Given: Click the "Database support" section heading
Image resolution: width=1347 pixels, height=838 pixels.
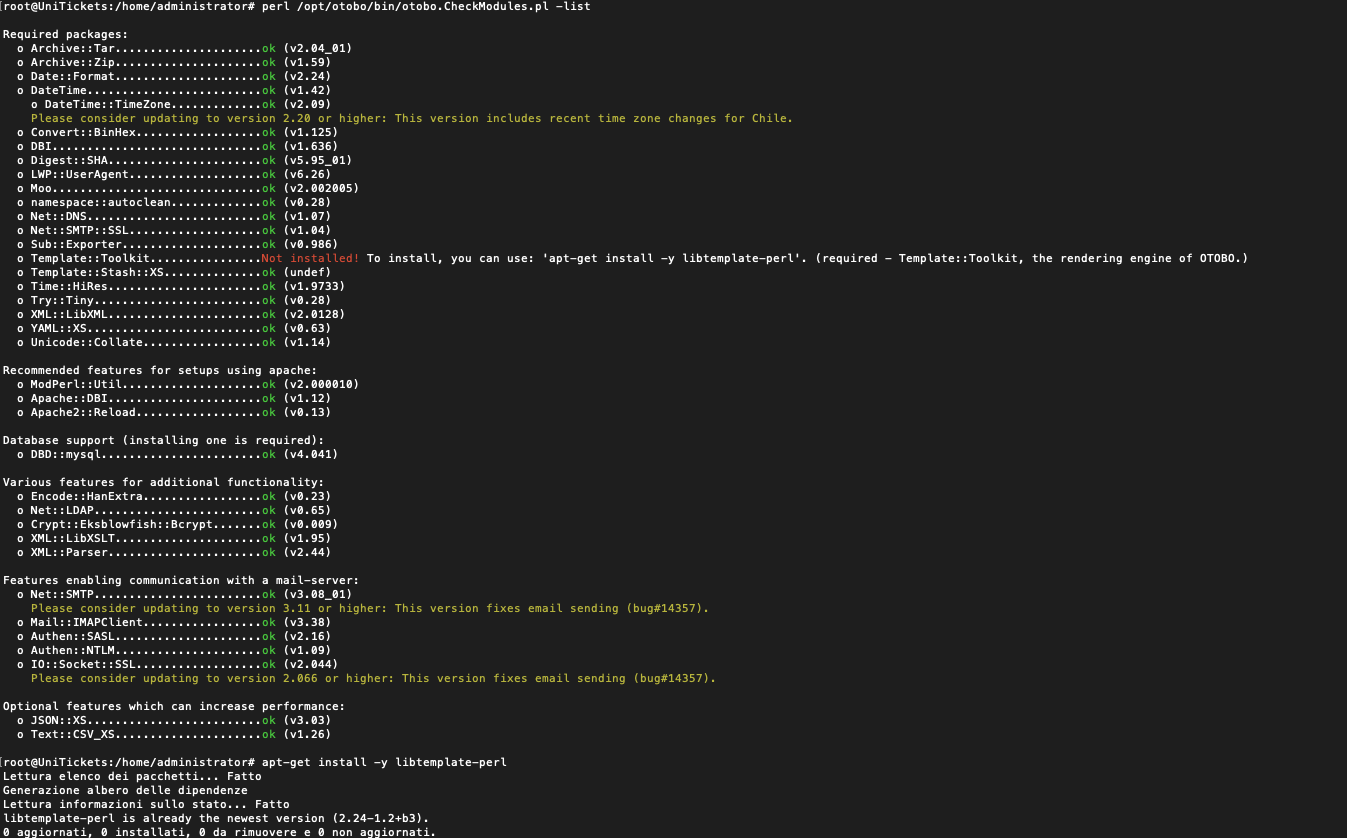Looking at the screenshot, I should point(163,440).
